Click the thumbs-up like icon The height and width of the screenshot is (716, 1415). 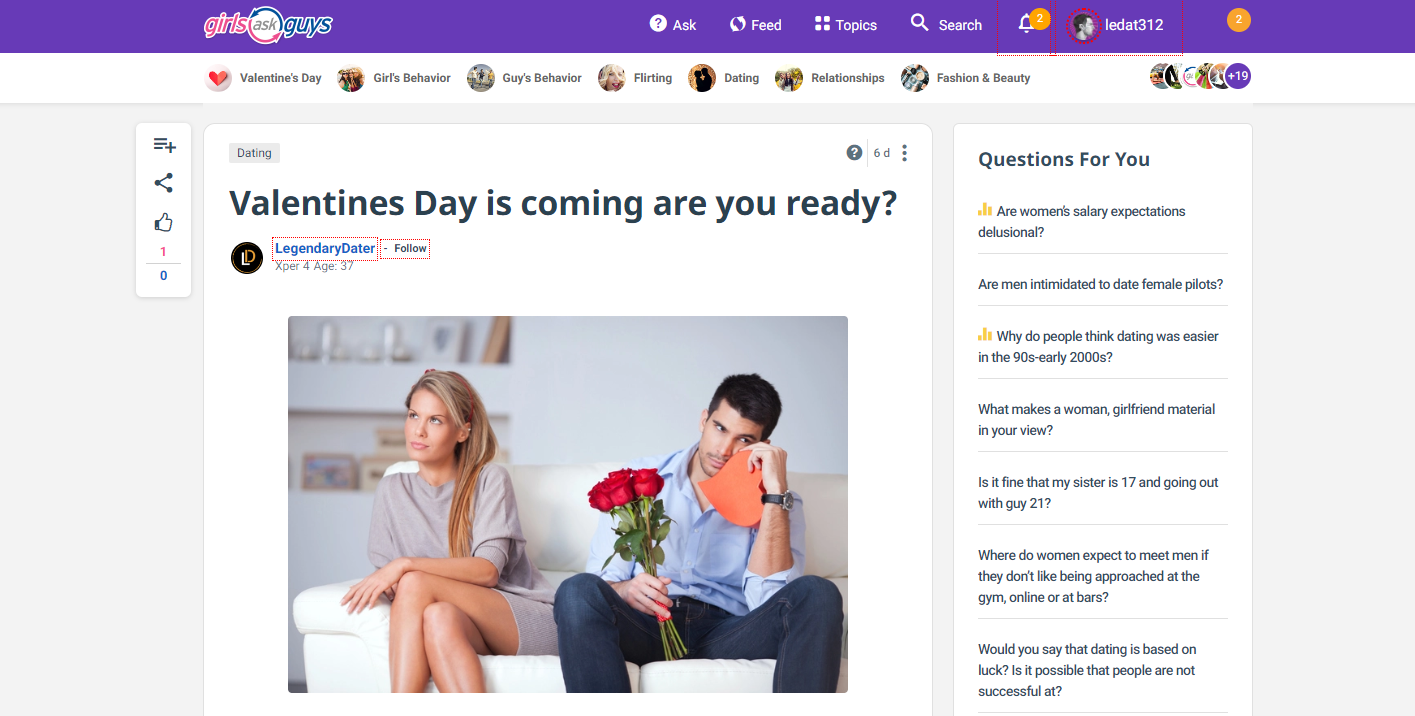[164, 222]
